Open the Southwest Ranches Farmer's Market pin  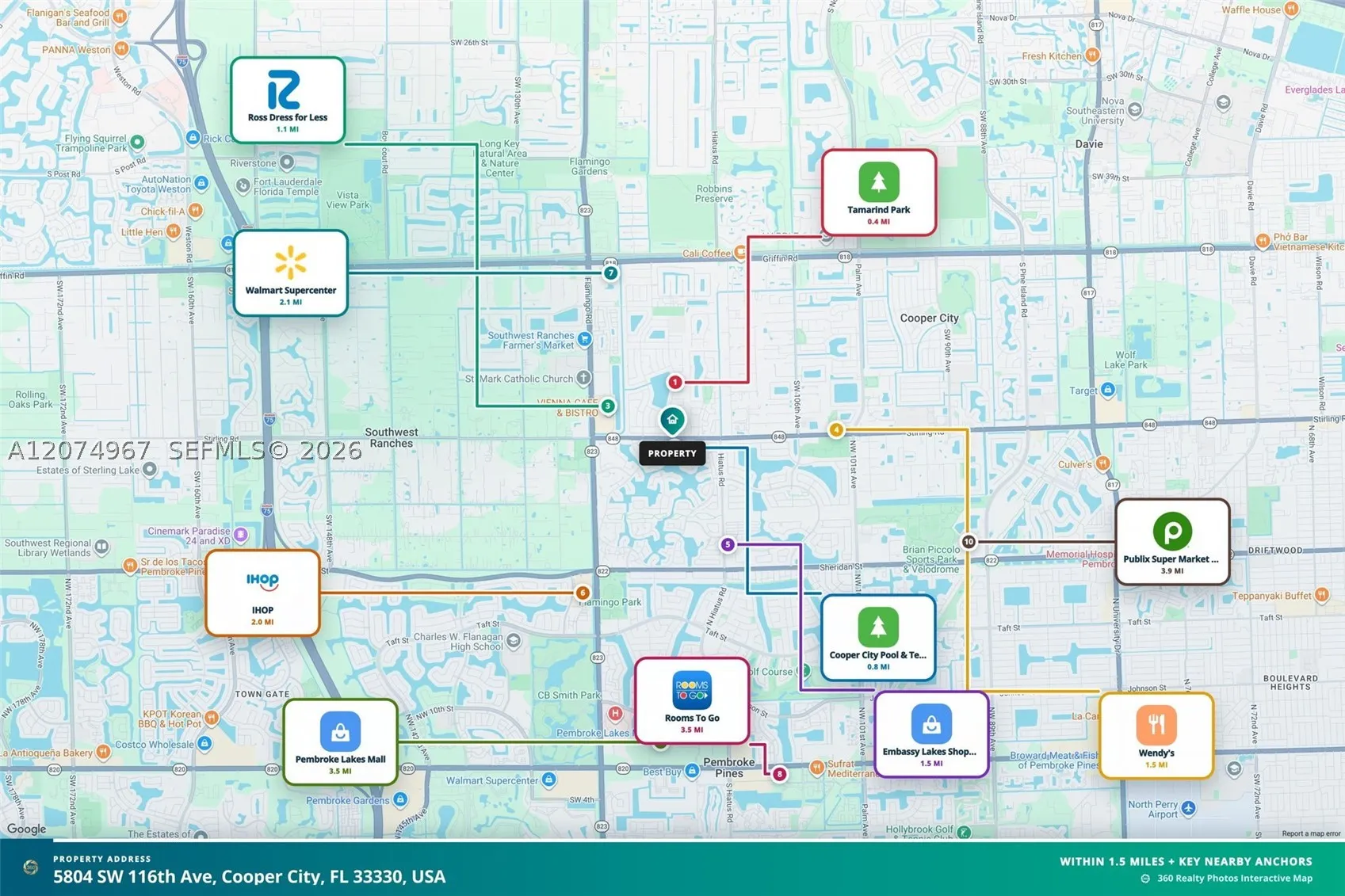click(x=585, y=340)
